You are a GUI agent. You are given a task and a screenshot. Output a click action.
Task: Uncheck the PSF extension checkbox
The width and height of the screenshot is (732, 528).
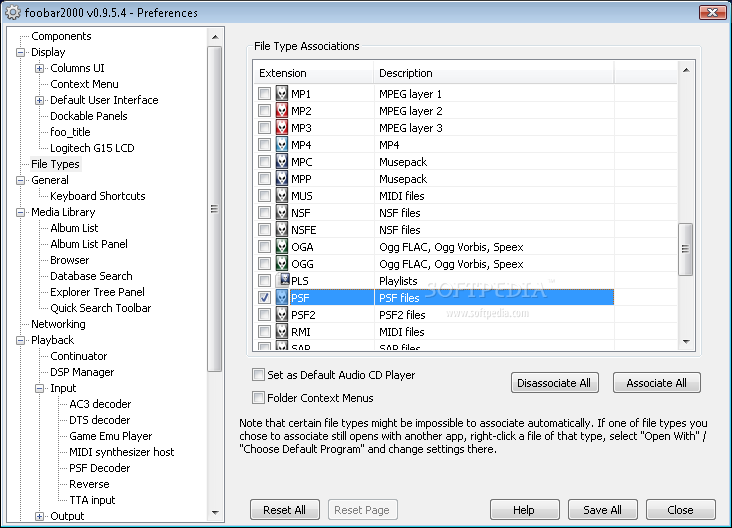click(264, 297)
